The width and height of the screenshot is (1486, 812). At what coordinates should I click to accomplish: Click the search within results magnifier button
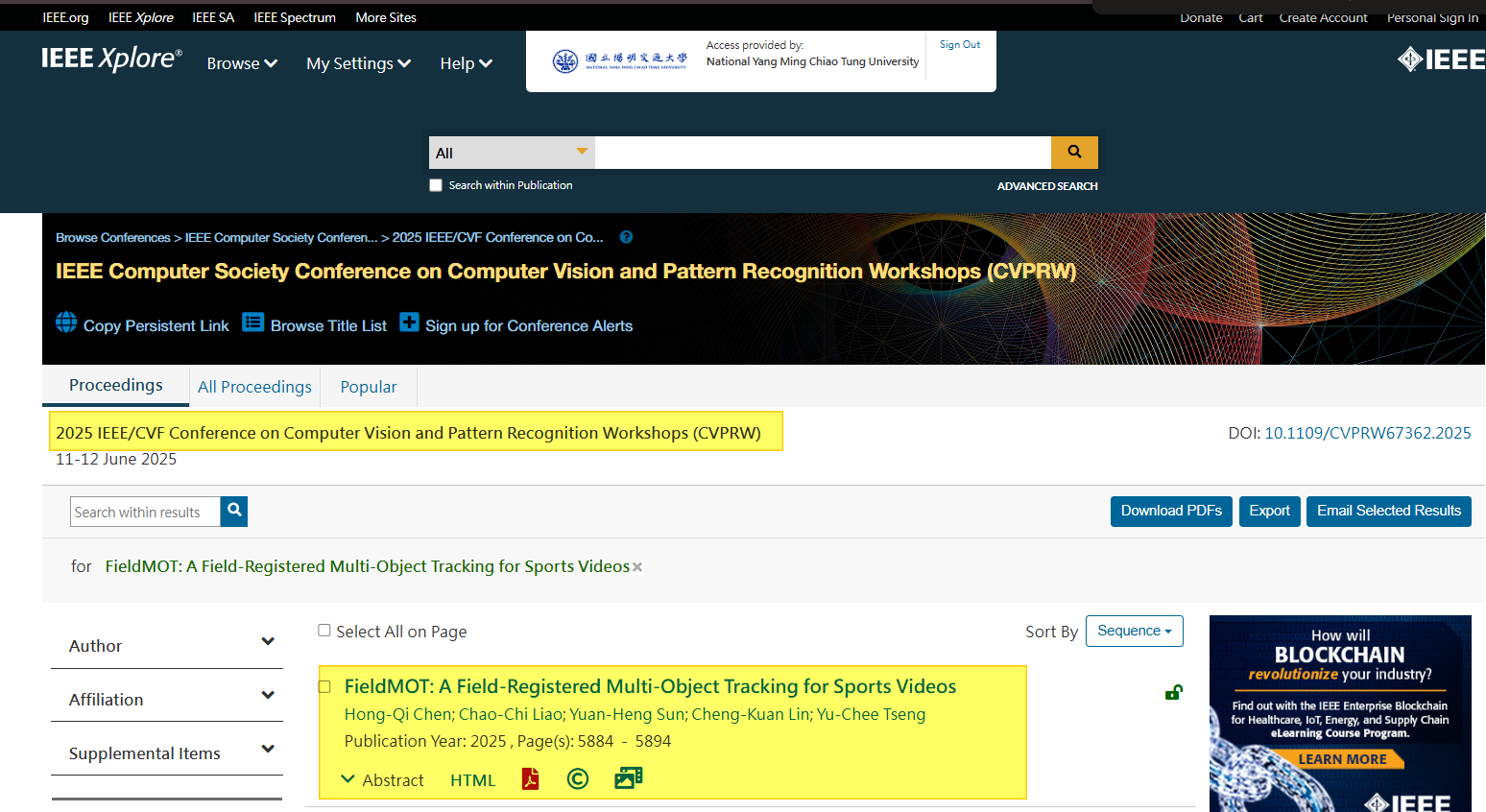click(x=234, y=512)
